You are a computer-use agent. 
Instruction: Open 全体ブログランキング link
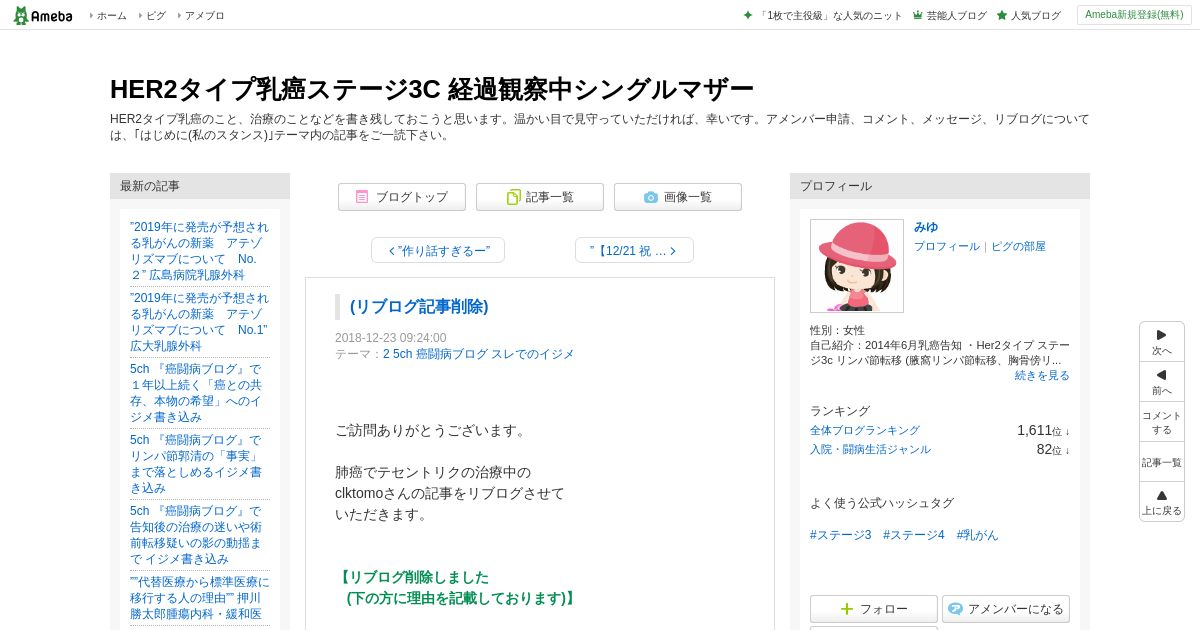865,430
